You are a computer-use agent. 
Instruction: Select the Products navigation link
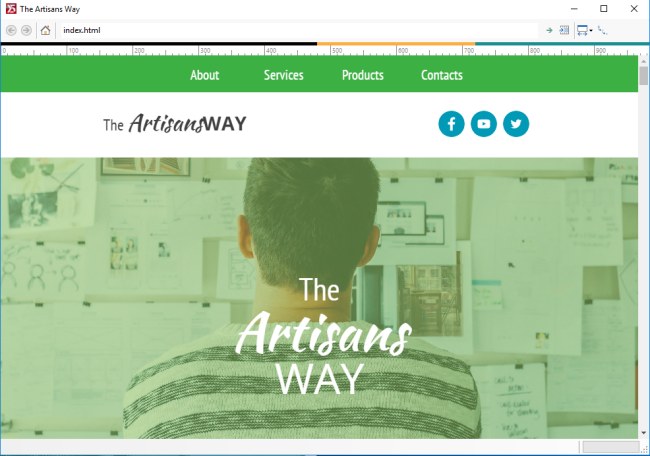tap(363, 75)
